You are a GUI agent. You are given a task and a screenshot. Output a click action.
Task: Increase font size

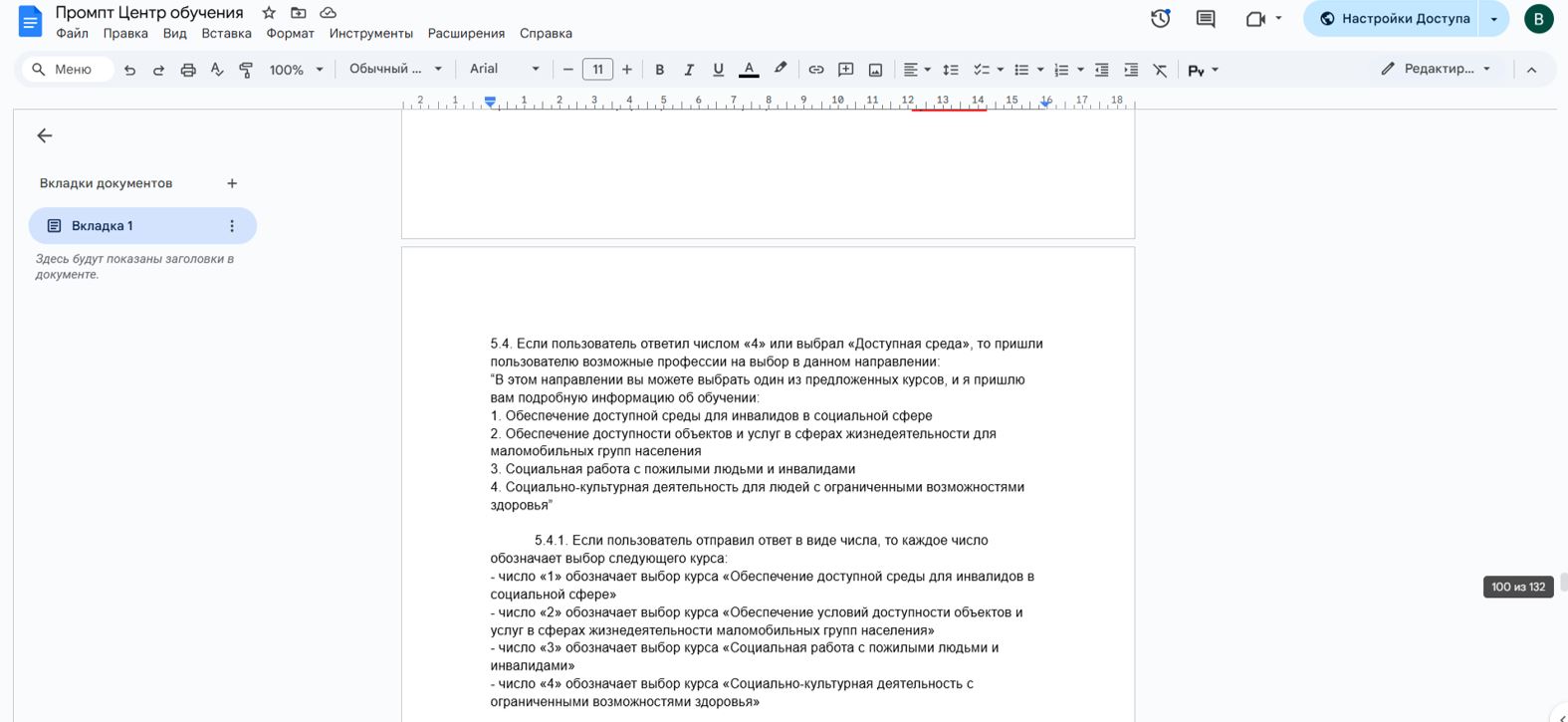pyautogui.click(x=626, y=70)
